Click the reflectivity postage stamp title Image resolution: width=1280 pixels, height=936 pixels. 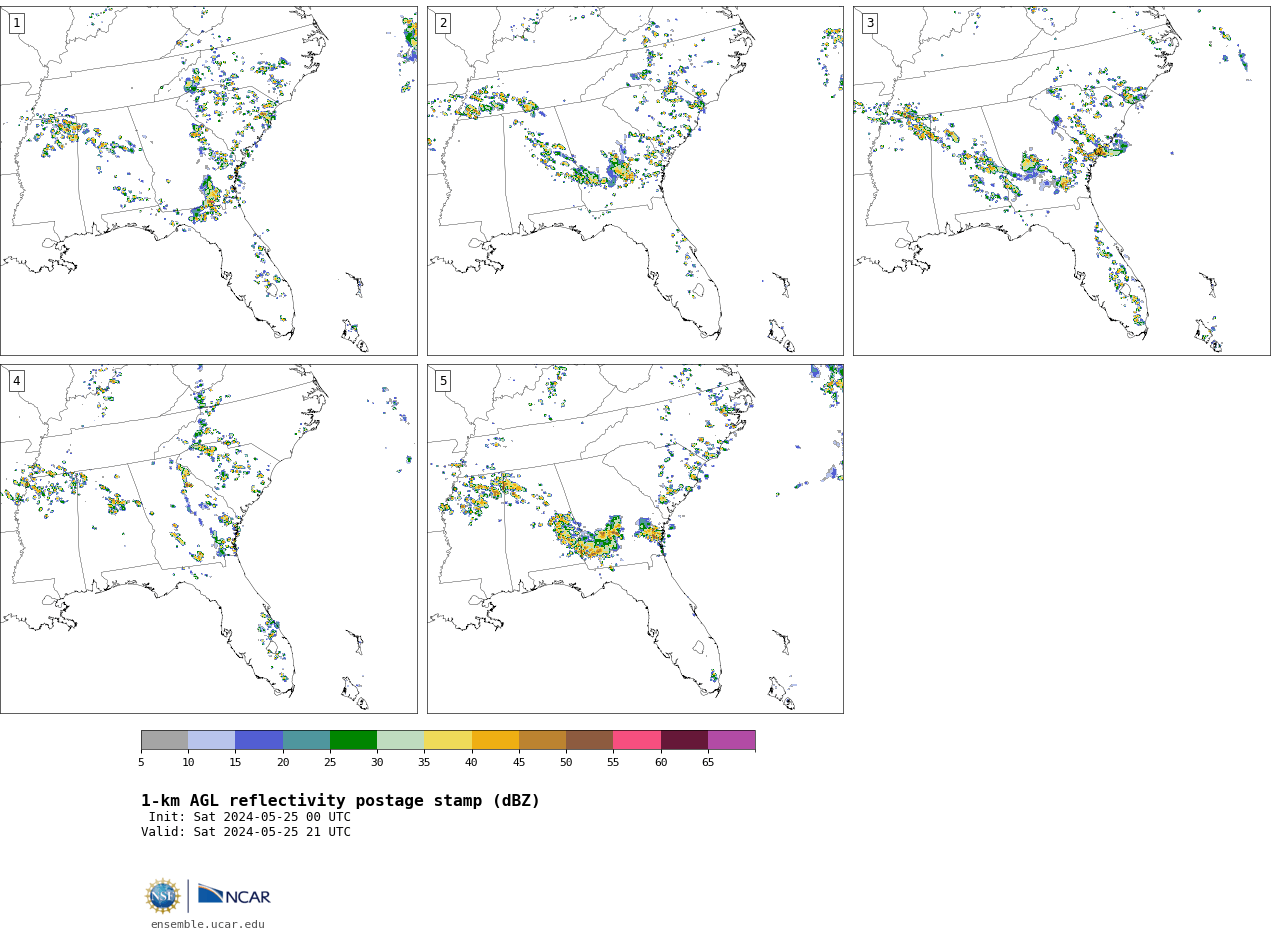pos(340,801)
